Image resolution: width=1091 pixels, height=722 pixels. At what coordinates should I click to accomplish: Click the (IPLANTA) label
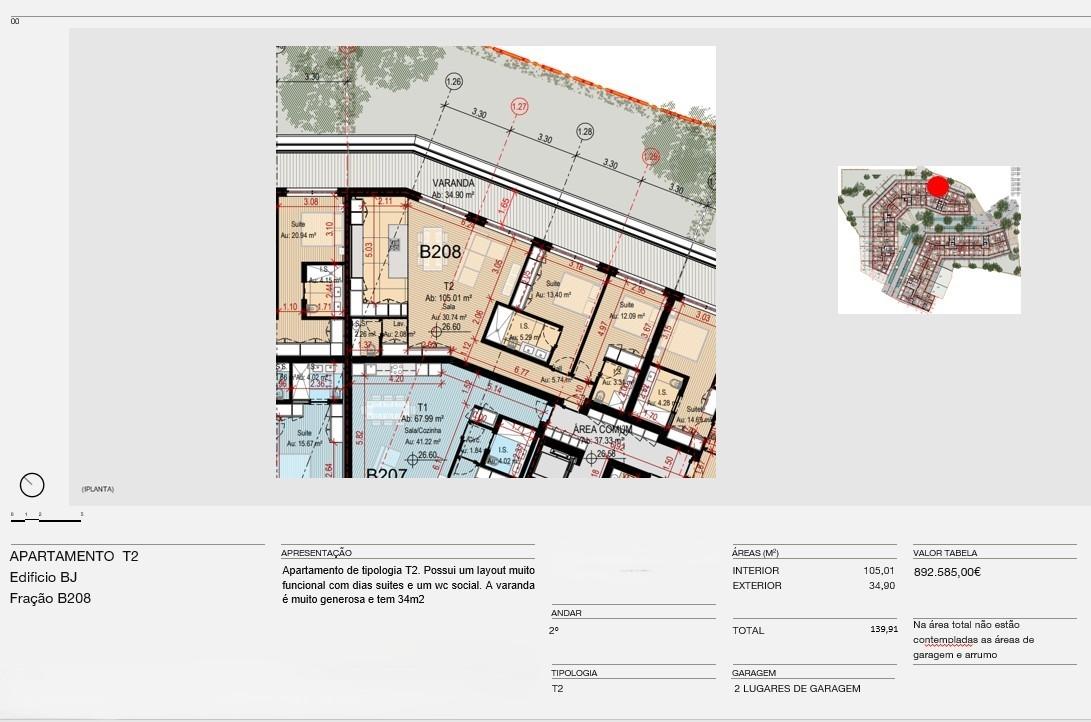98,489
